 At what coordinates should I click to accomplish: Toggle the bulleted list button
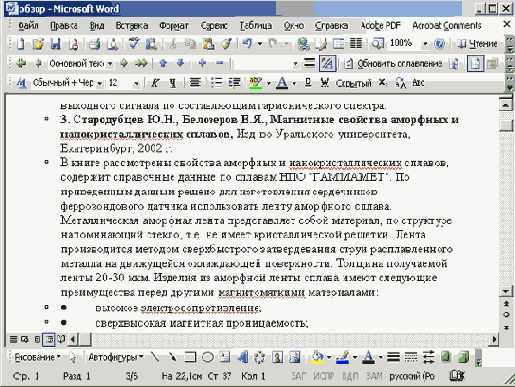point(217,82)
